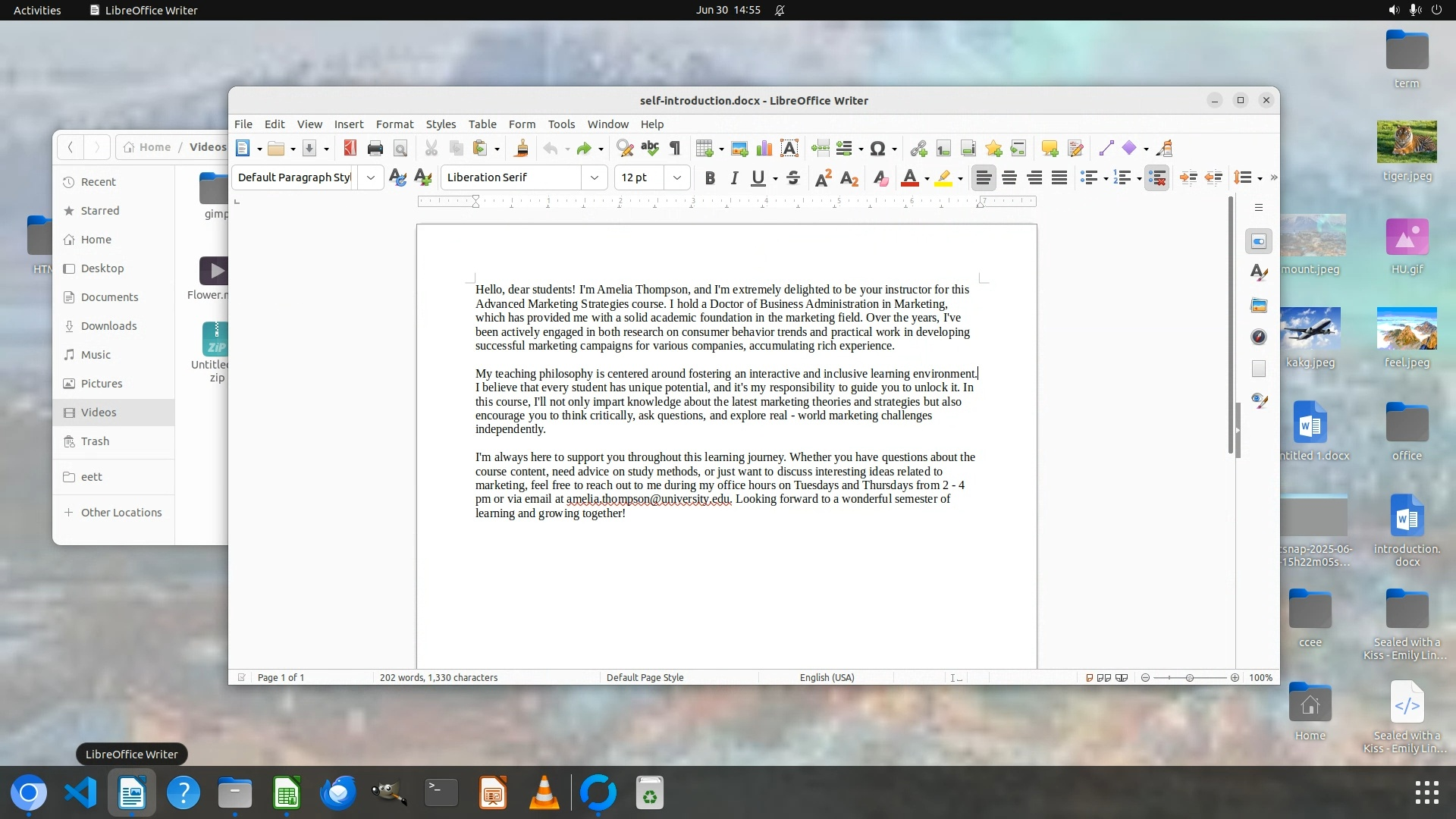1456x819 pixels.
Task: Open the font size dropdown
Action: (x=676, y=177)
